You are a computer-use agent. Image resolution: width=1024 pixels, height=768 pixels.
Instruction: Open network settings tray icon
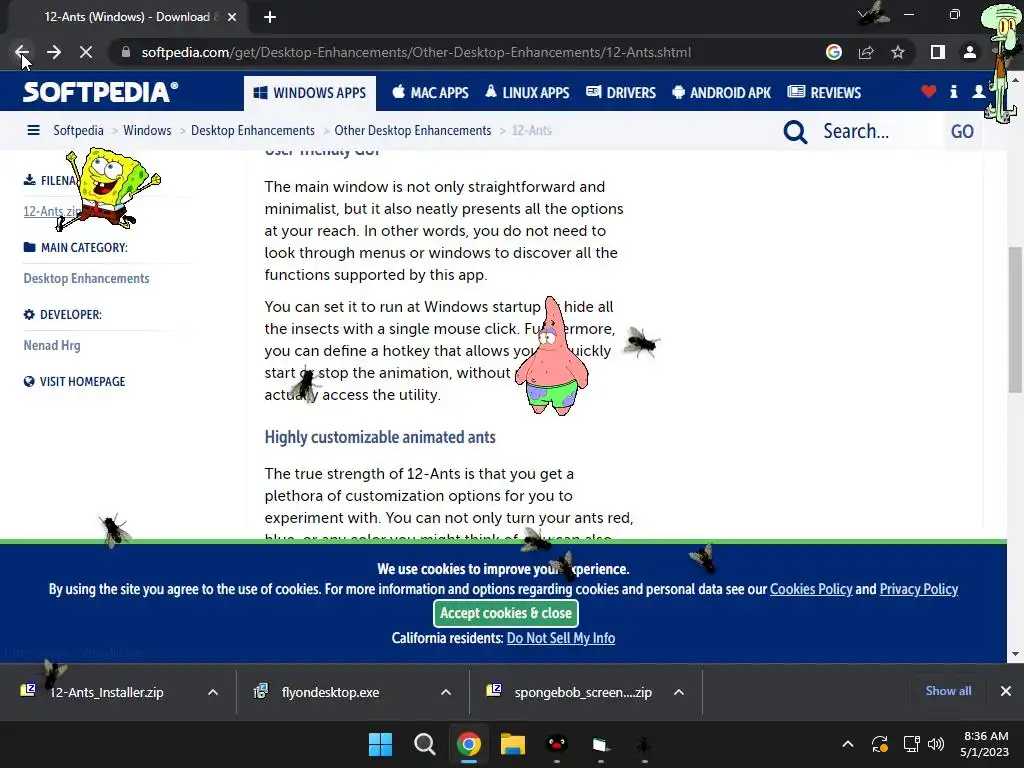click(x=911, y=744)
